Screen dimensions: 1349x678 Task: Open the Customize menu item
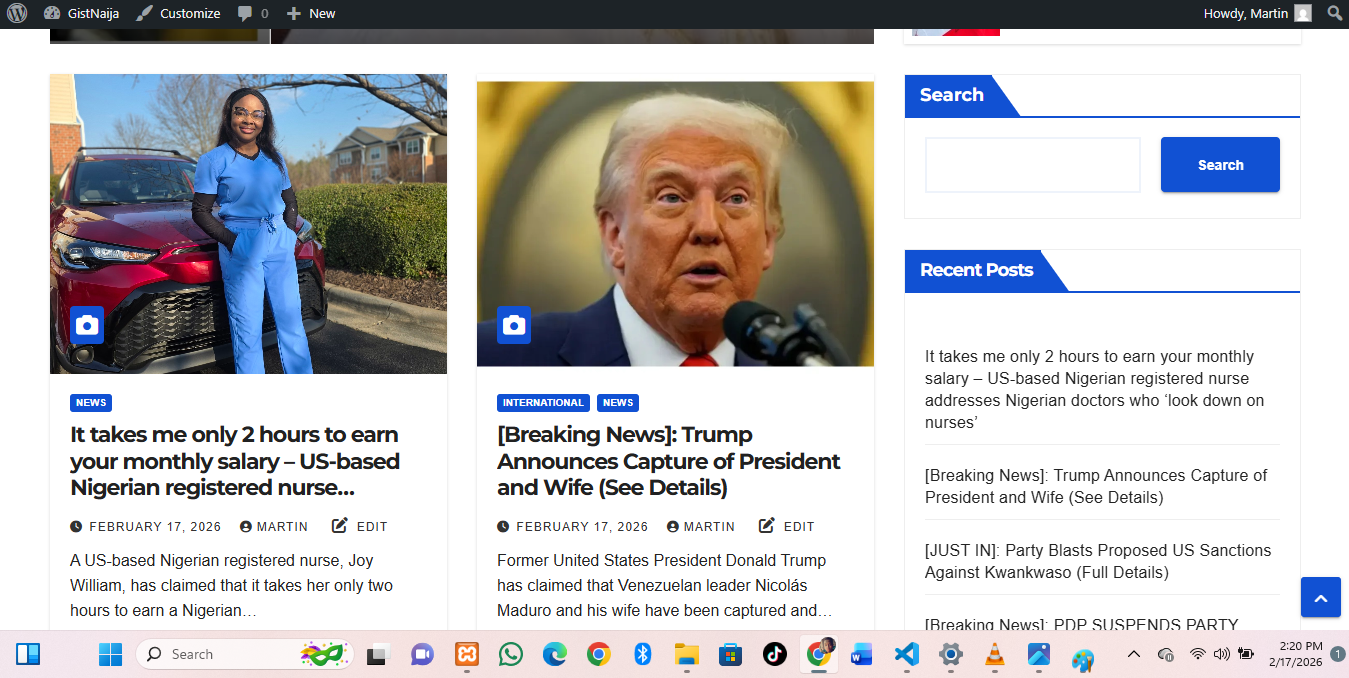coord(178,14)
